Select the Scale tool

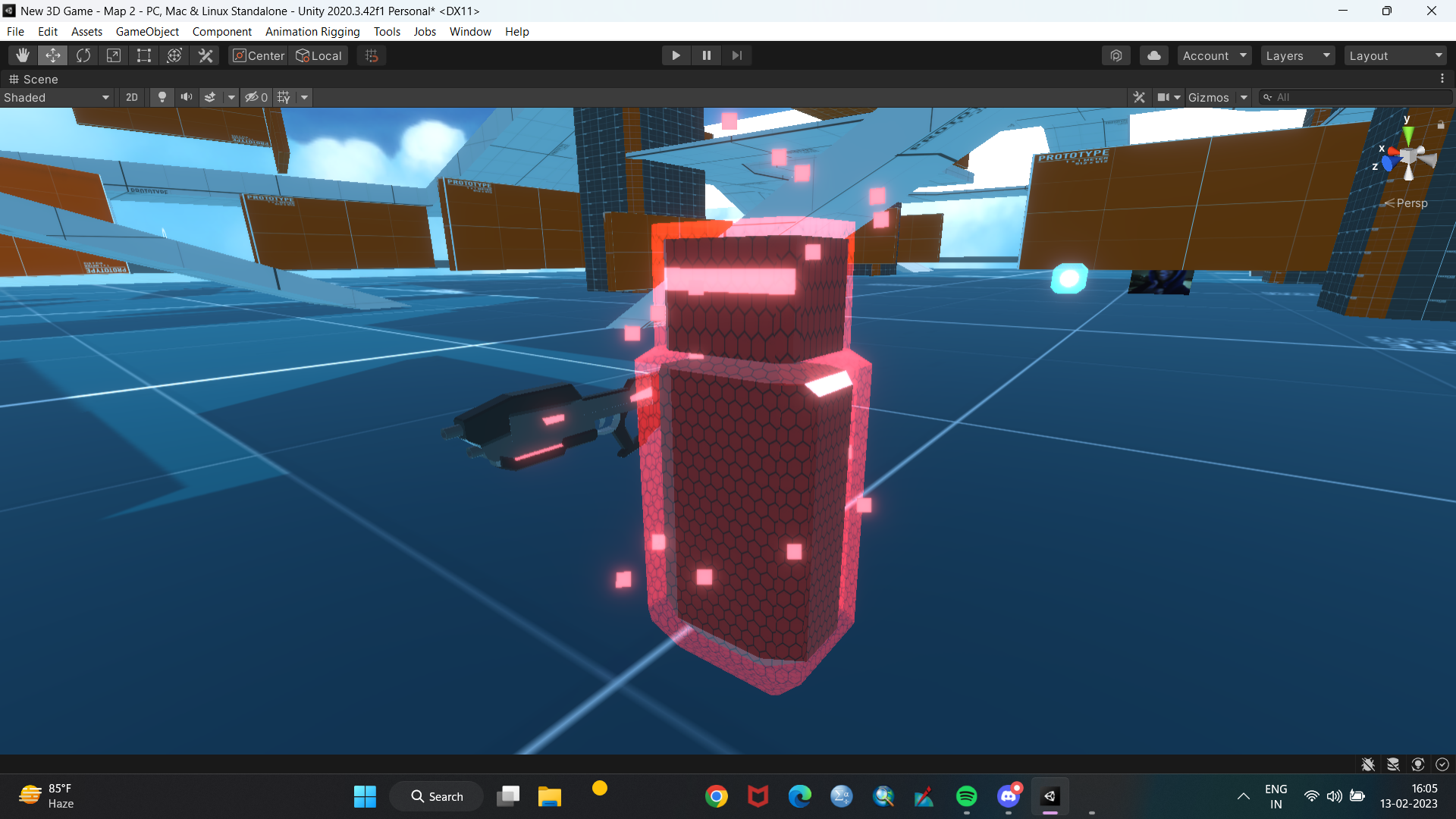point(114,55)
